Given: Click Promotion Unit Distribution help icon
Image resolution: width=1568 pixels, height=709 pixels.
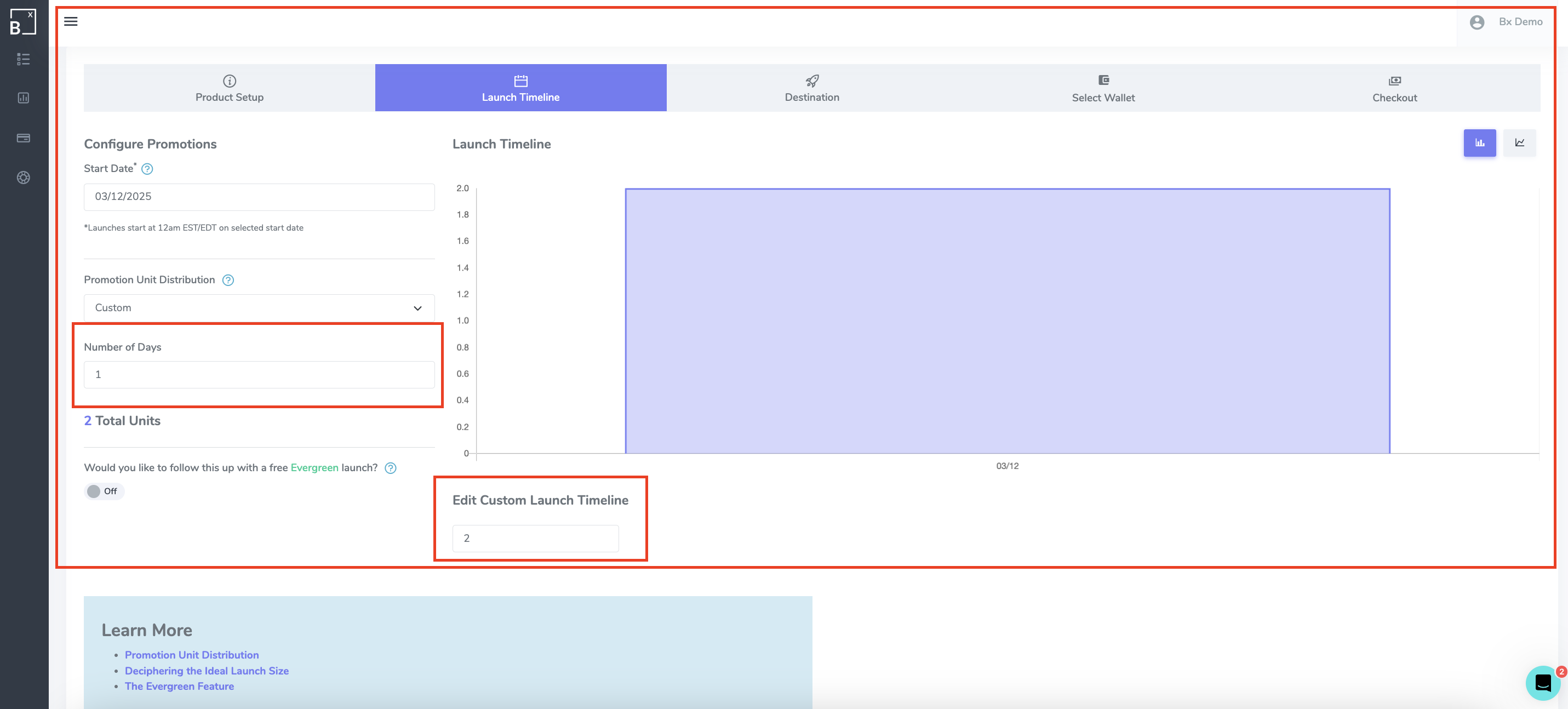Looking at the screenshot, I should (x=228, y=281).
